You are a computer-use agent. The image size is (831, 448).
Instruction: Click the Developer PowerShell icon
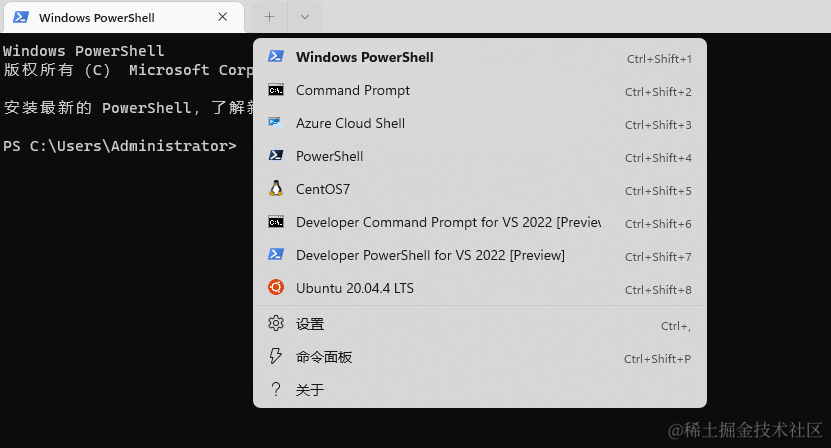[x=276, y=254]
